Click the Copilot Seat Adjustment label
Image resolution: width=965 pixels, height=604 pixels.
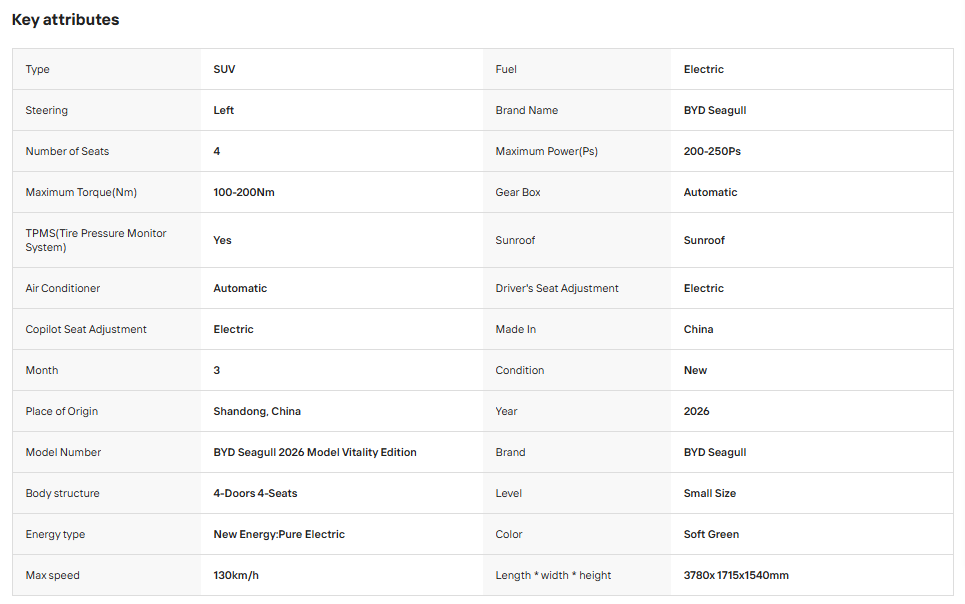(86, 329)
